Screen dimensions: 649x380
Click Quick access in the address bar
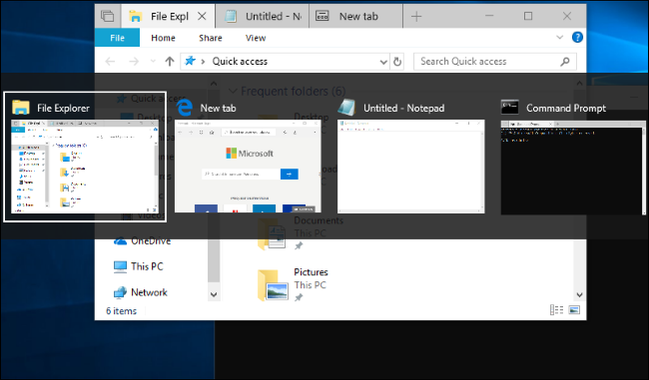(240, 62)
